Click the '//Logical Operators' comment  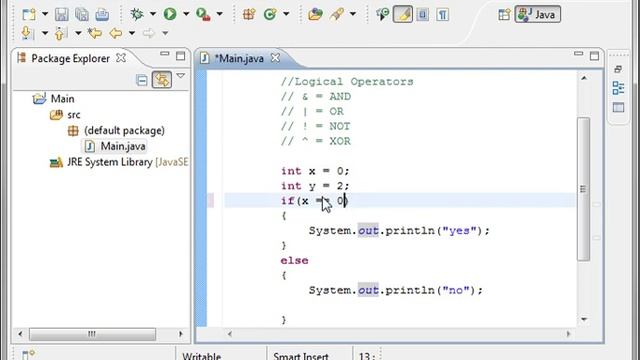click(x=347, y=82)
